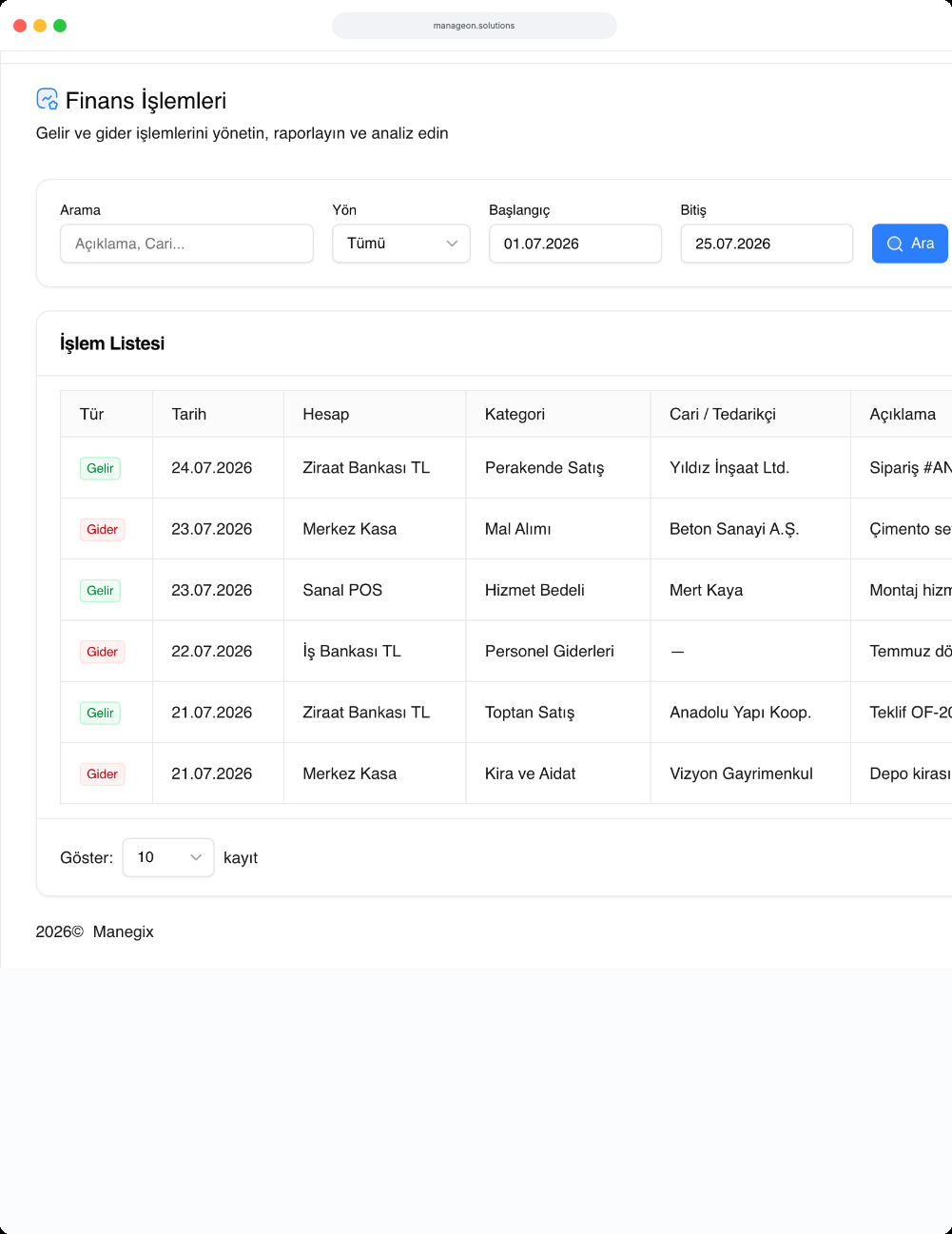952x1234 pixels.
Task: Click Anadolu Yapı Koop. customer cell
Action: click(x=750, y=713)
